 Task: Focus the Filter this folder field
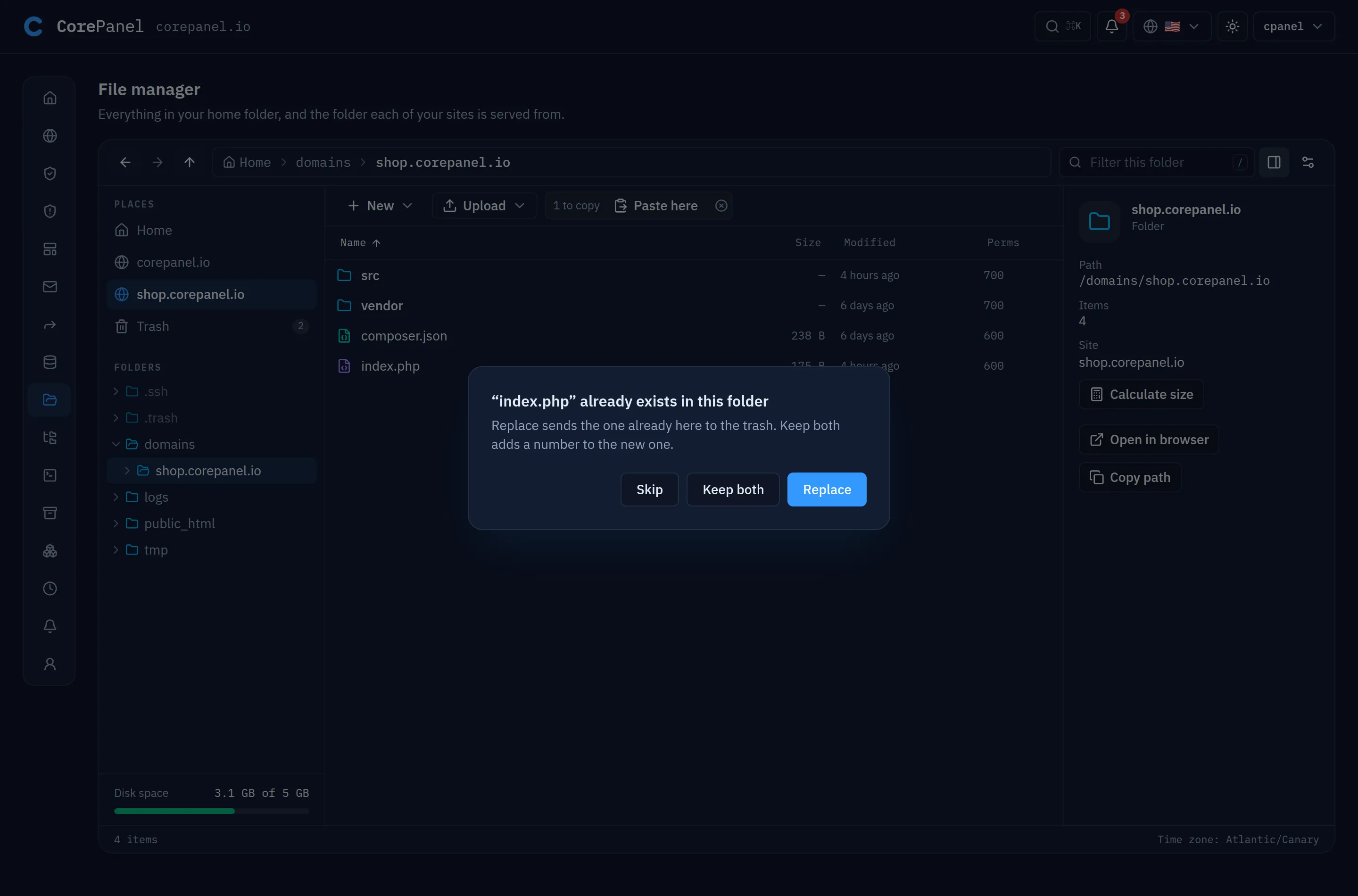(x=1156, y=162)
